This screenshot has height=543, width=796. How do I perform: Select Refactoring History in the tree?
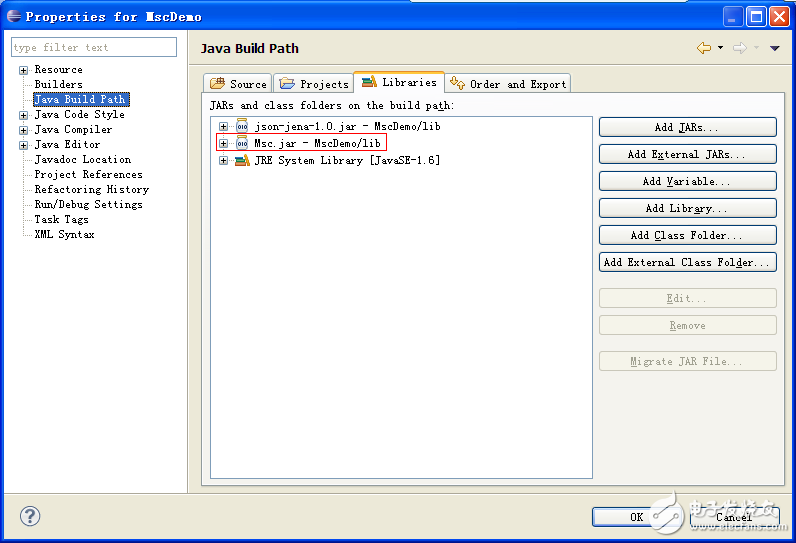coord(92,189)
